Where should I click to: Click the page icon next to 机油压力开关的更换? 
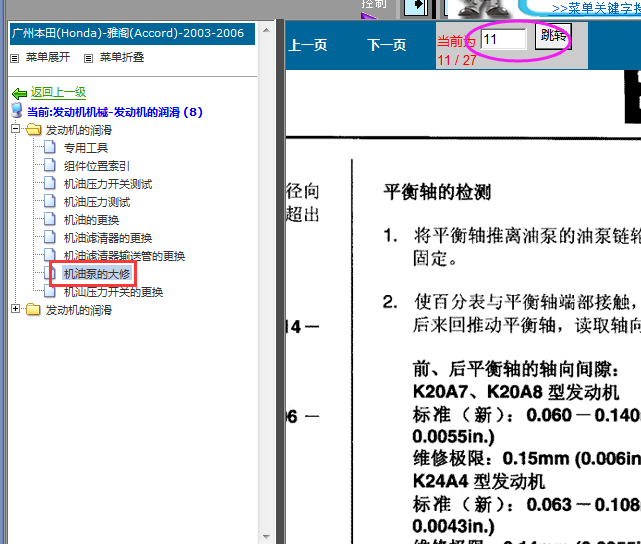[50, 291]
